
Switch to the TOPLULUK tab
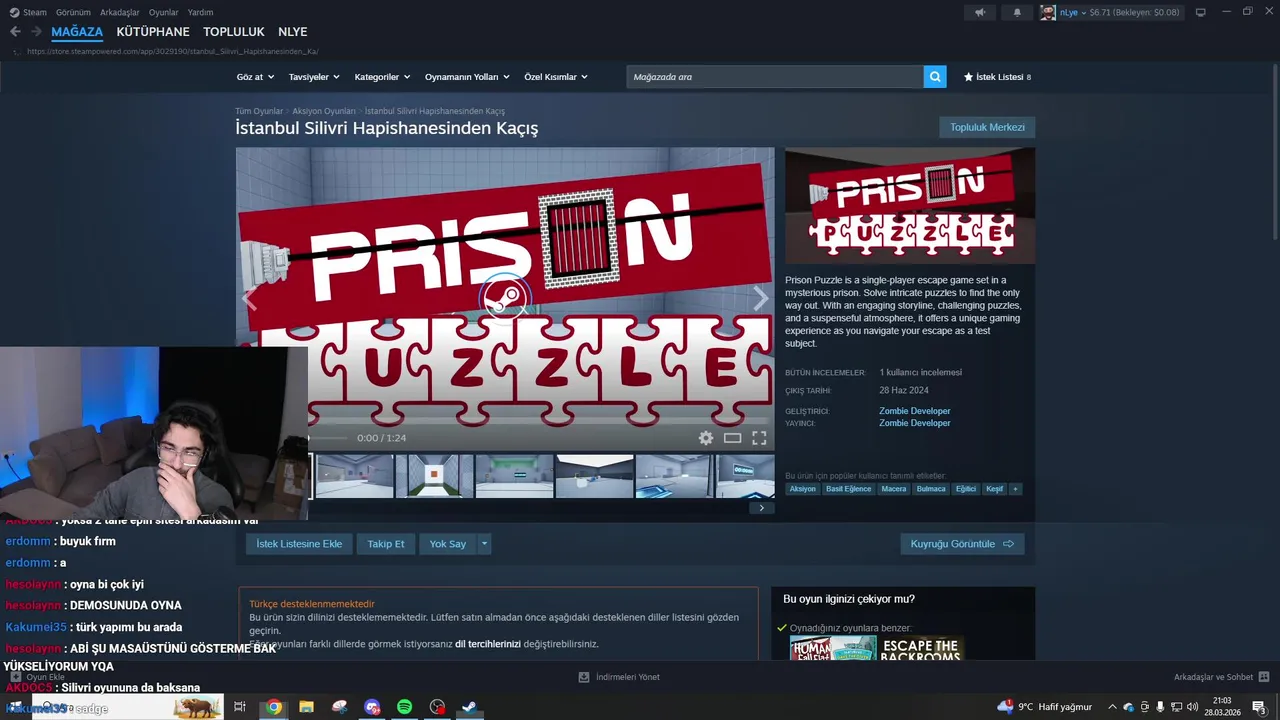[x=234, y=32]
